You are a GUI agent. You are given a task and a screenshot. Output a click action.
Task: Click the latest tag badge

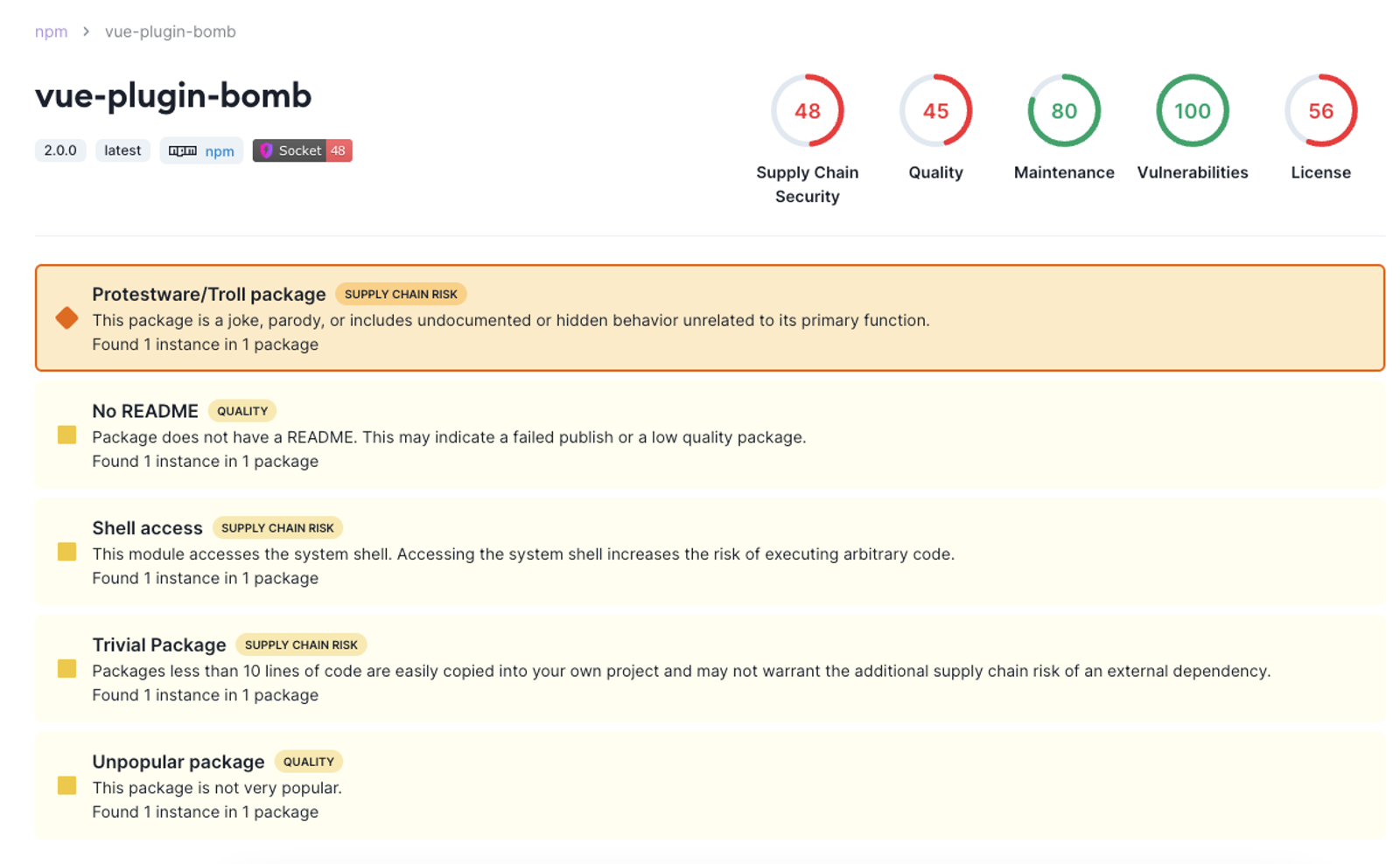pyautogui.click(x=122, y=150)
